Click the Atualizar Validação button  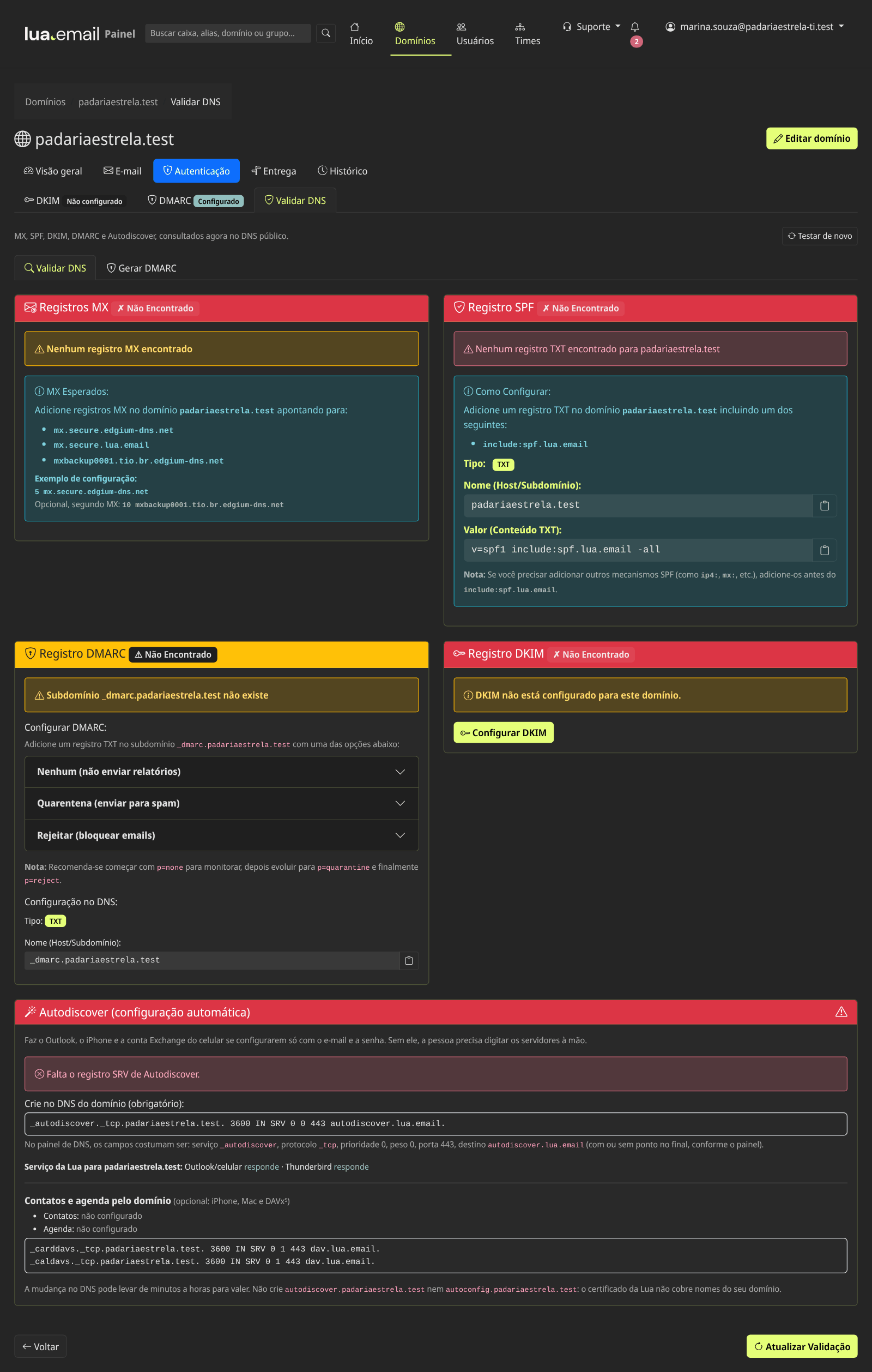click(802, 1346)
